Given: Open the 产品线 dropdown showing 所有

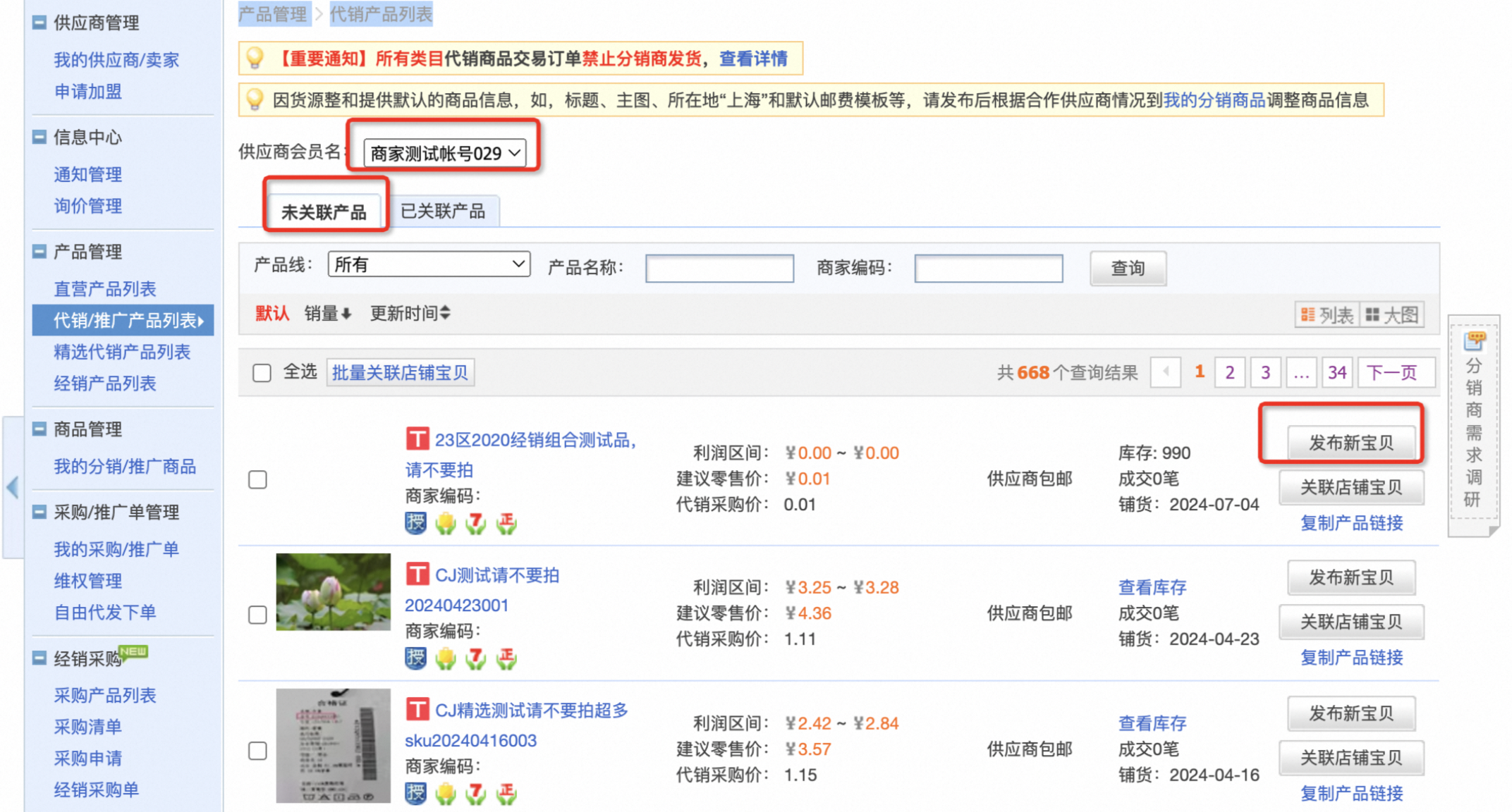Looking at the screenshot, I should point(429,264).
